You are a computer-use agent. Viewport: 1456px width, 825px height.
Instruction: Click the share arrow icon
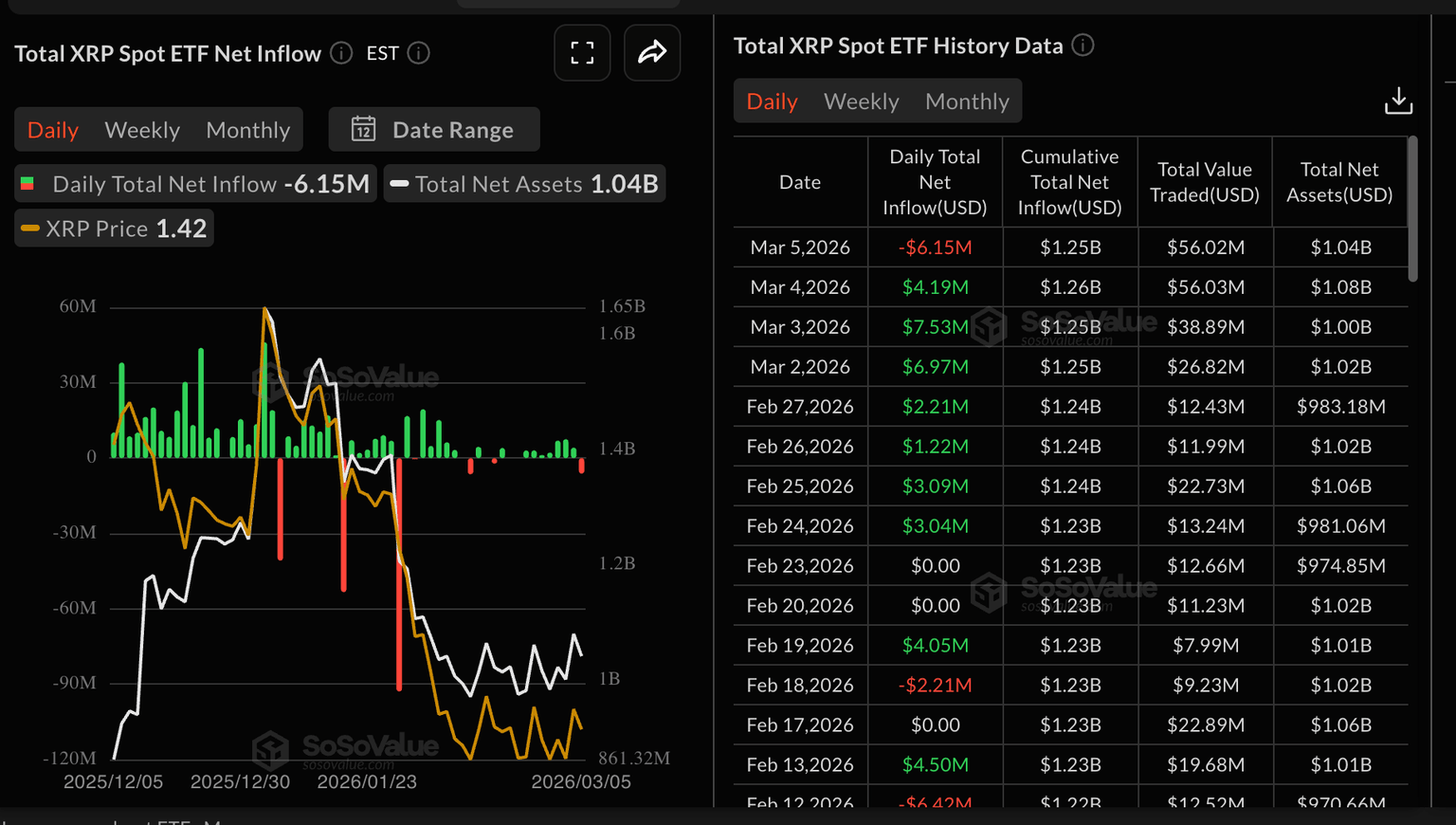[x=652, y=53]
